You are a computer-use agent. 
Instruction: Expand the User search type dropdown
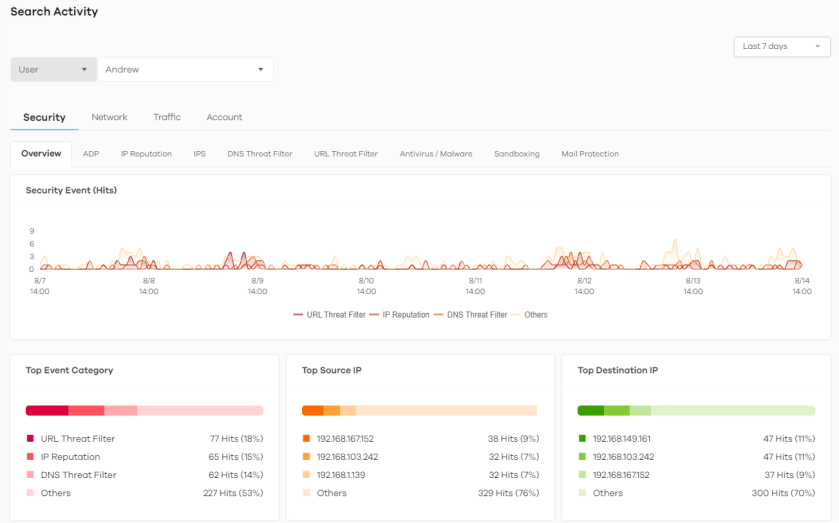coord(54,70)
